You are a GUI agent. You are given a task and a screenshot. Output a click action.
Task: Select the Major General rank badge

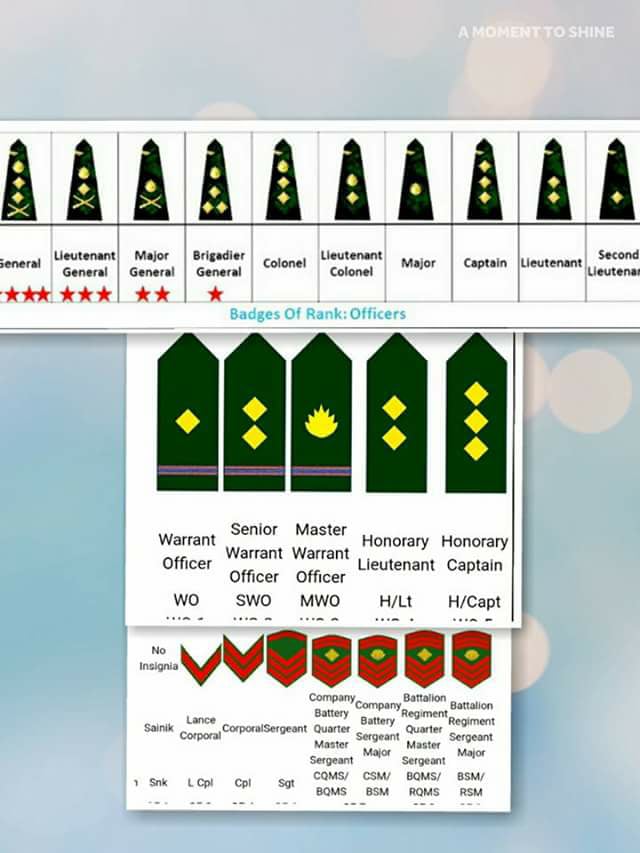[x=151, y=180]
